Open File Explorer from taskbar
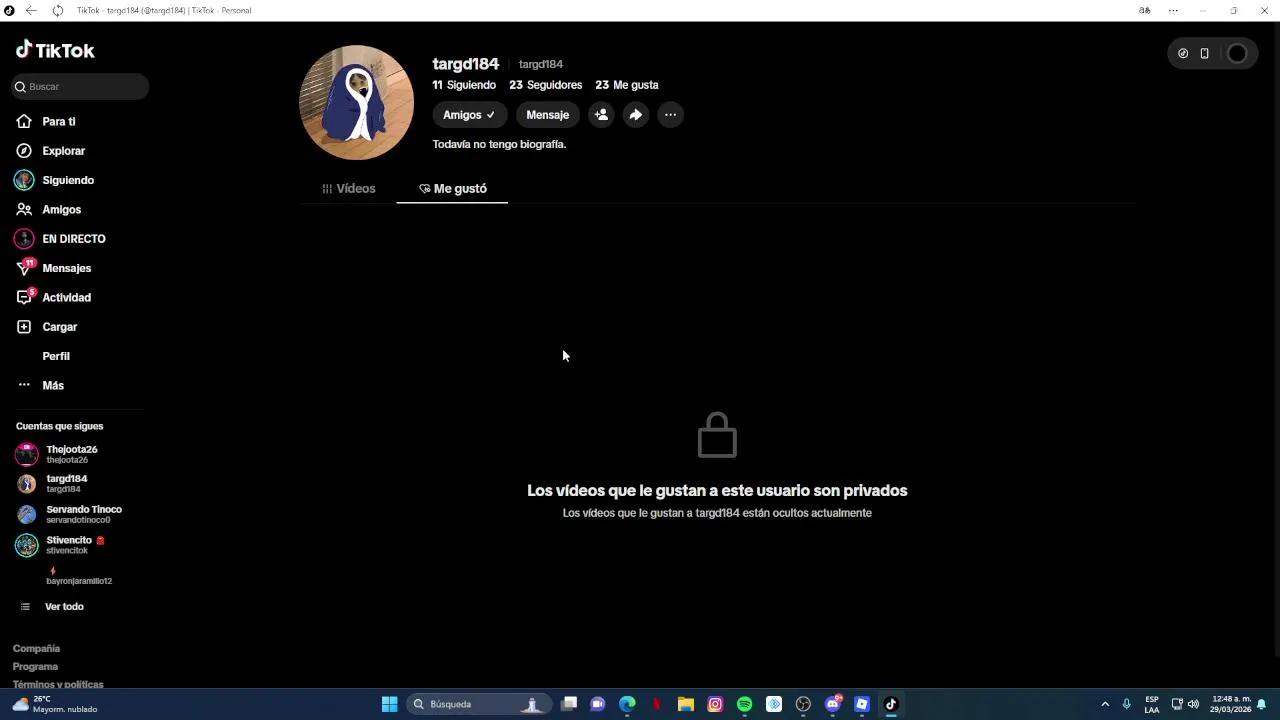Image resolution: width=1280 pixels, height=720 pixels. [686, 704]
